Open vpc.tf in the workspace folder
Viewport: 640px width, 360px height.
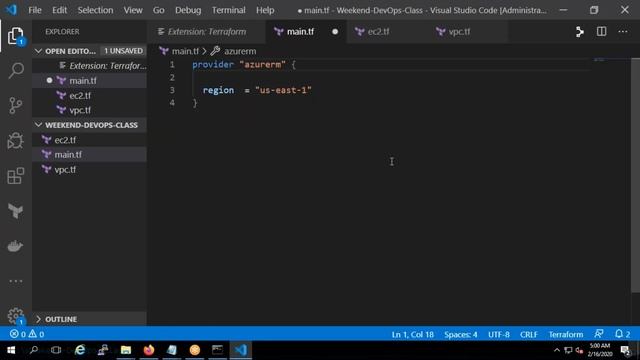pos(89,169)
